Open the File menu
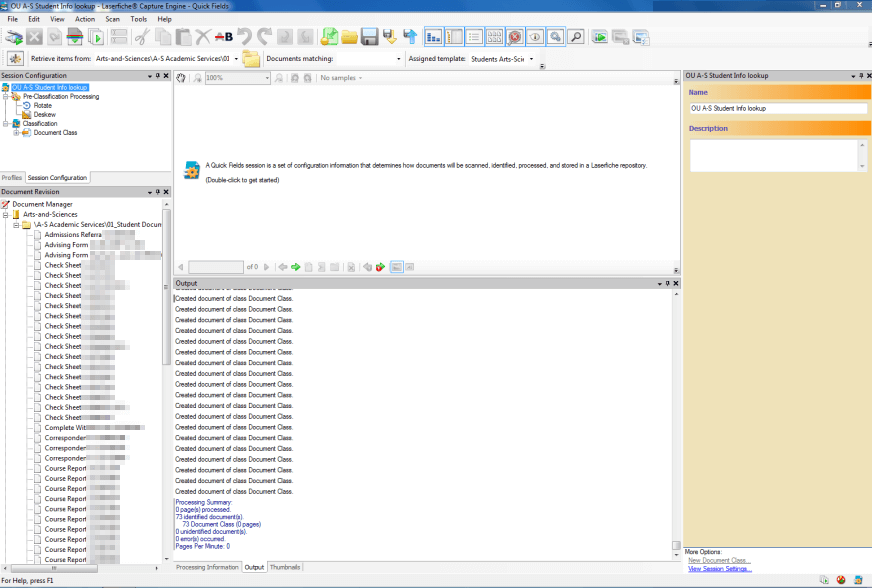Image resolution: width=872 pixels, height=588 pixels. [x=12, y=19]
